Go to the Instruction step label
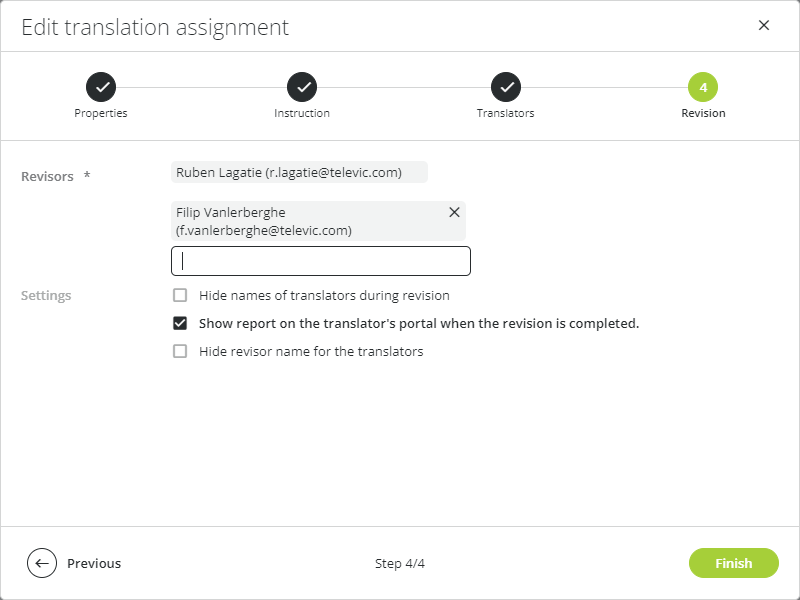The image size is (800, 600). pos(302,113)
